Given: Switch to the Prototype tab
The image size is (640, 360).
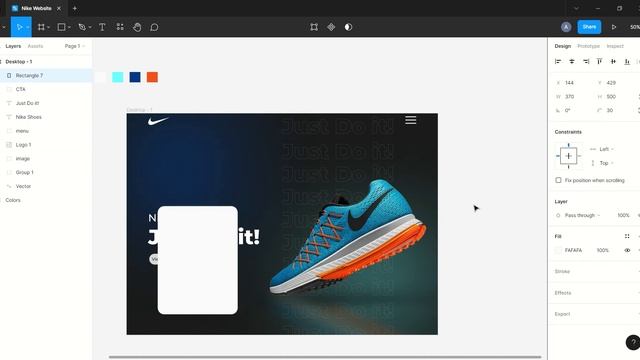Looking at the screenshot, I should [x=589, y=46].
